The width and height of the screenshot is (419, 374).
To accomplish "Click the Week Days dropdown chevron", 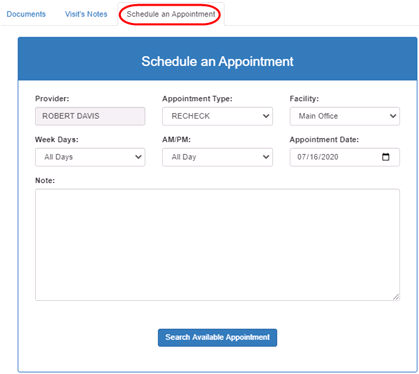I will 138,157.
